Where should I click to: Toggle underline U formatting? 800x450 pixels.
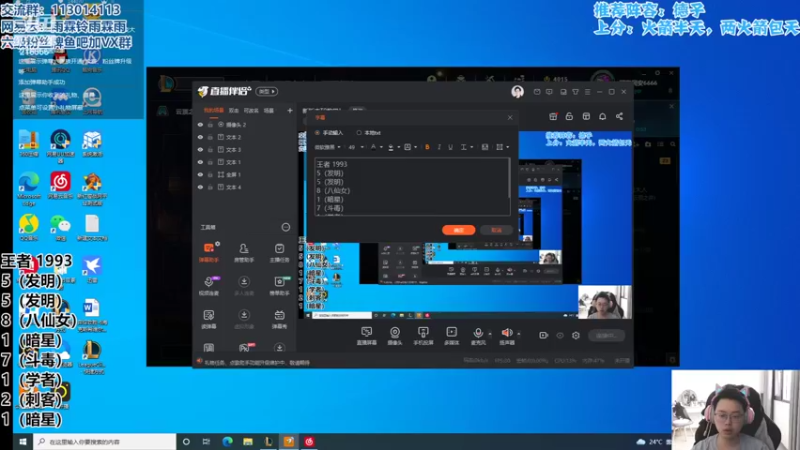click(x=451, y=147)
